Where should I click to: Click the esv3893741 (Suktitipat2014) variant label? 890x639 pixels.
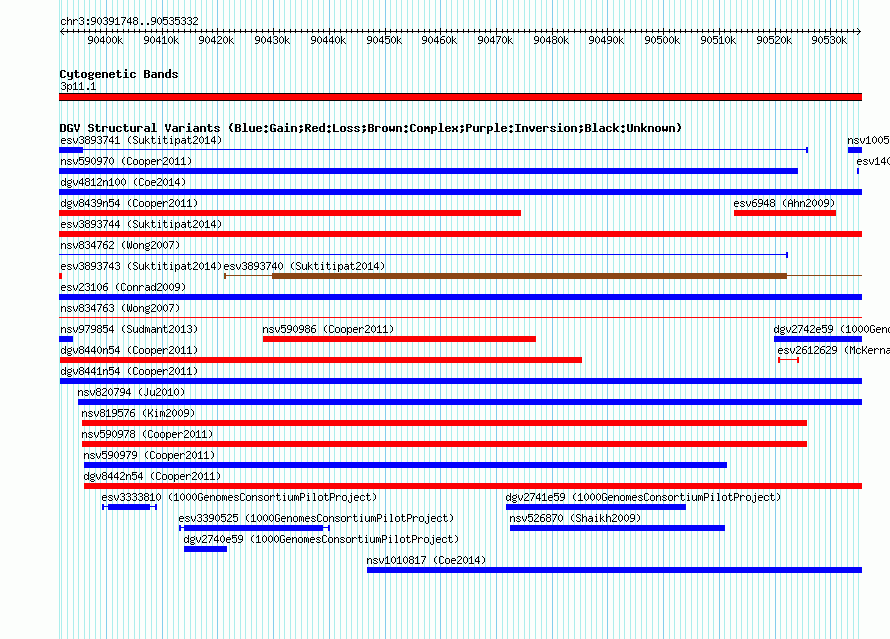(x=141, y=140)
